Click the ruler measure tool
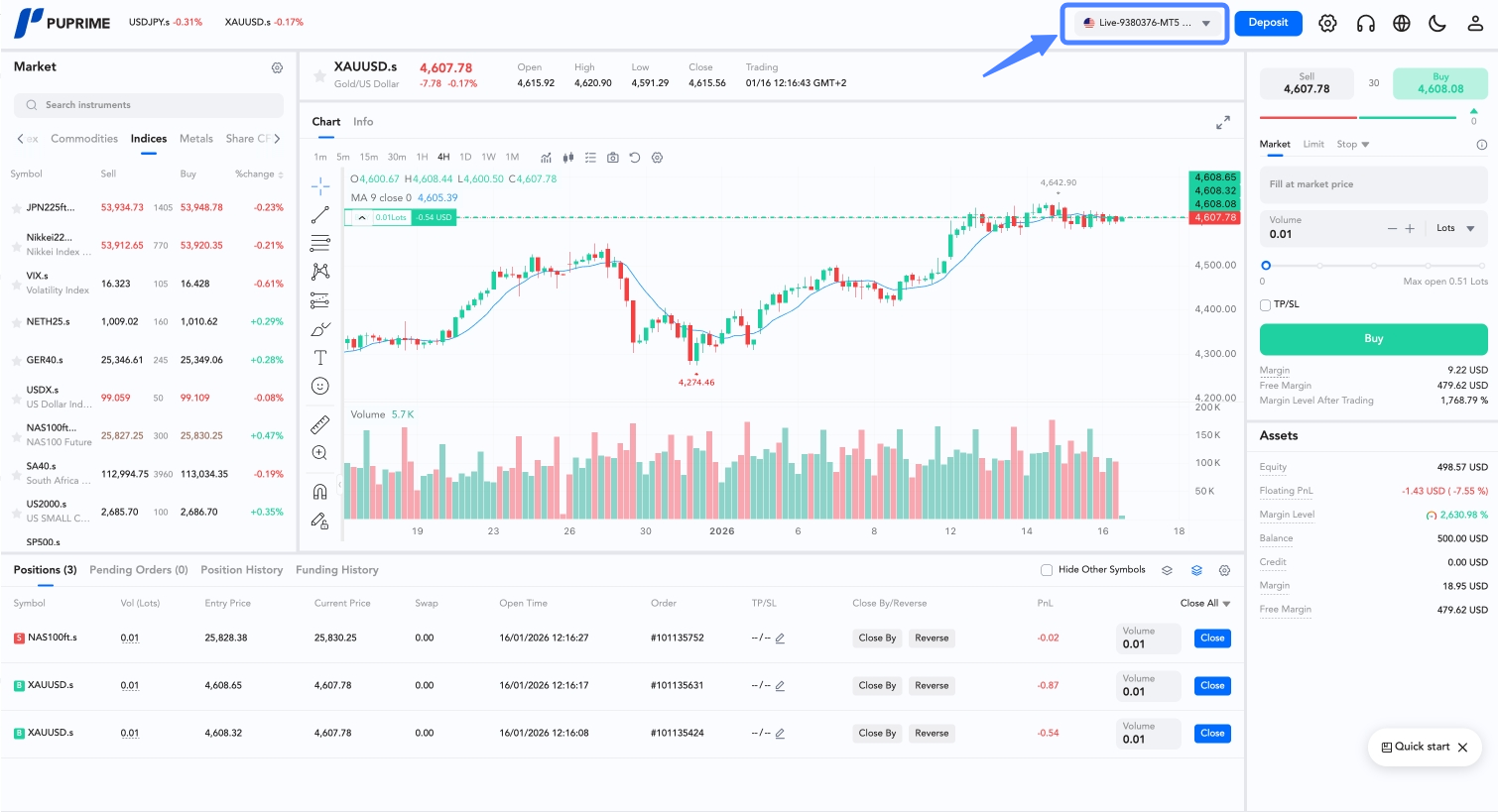The width and height of the screenshot is (1498, 812). [x=319, y=425]
